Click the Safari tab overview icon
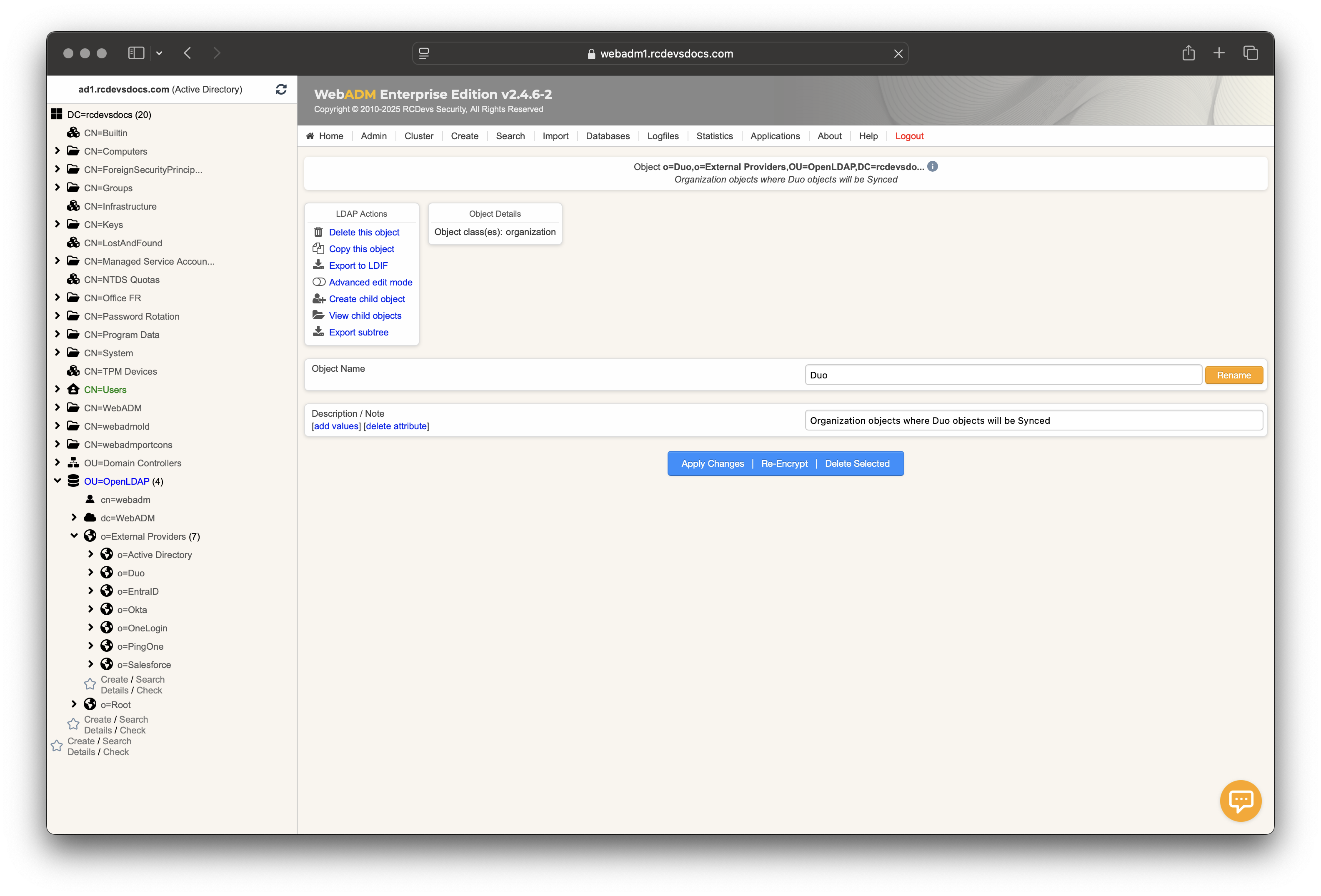This screenshot has width=1321, height=896. pos(1251,53)
